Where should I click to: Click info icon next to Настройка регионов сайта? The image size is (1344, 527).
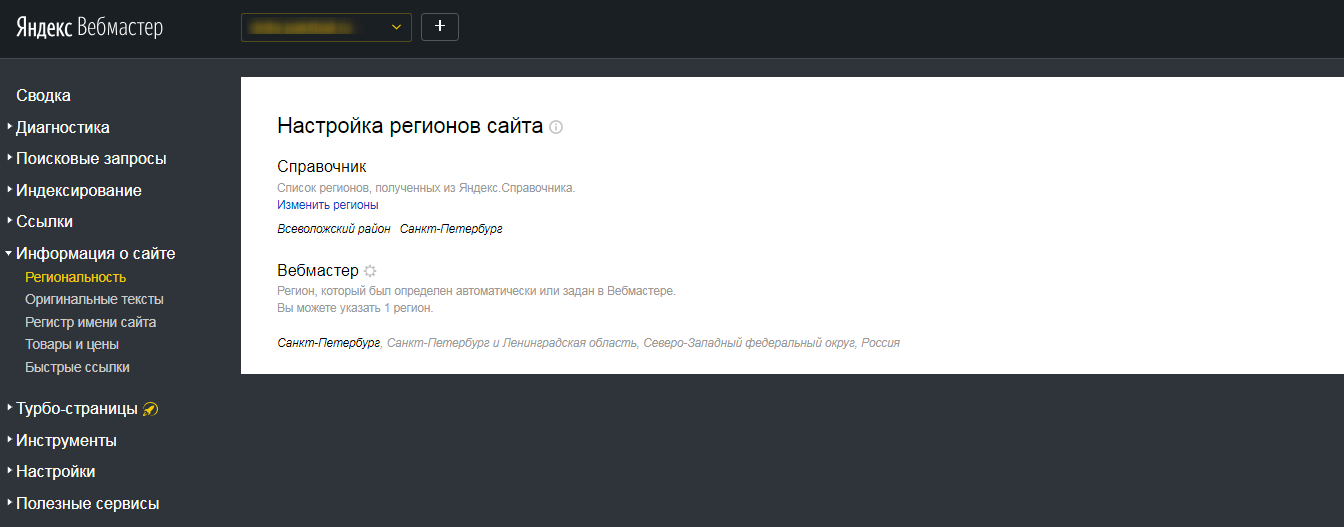point(557,127)
